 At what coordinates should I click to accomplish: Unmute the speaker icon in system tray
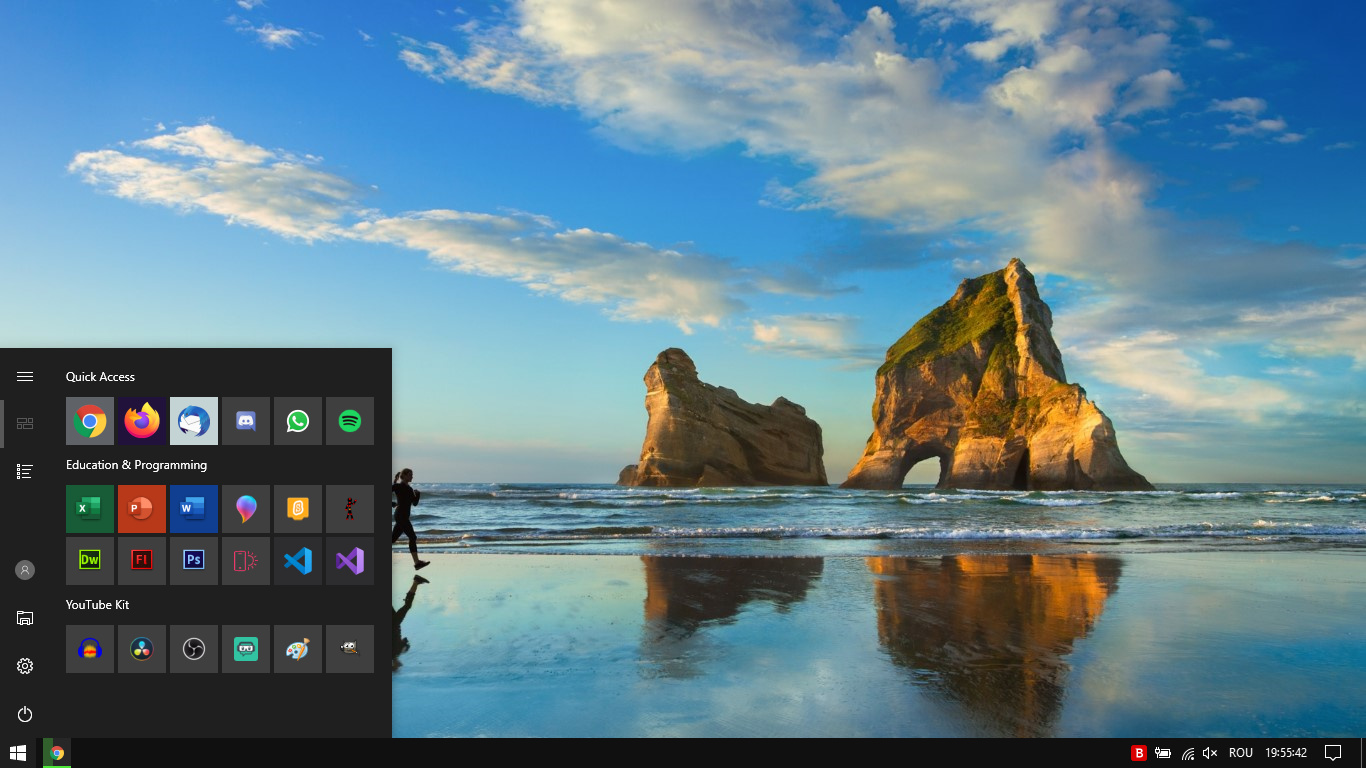tap(1210, 753)
